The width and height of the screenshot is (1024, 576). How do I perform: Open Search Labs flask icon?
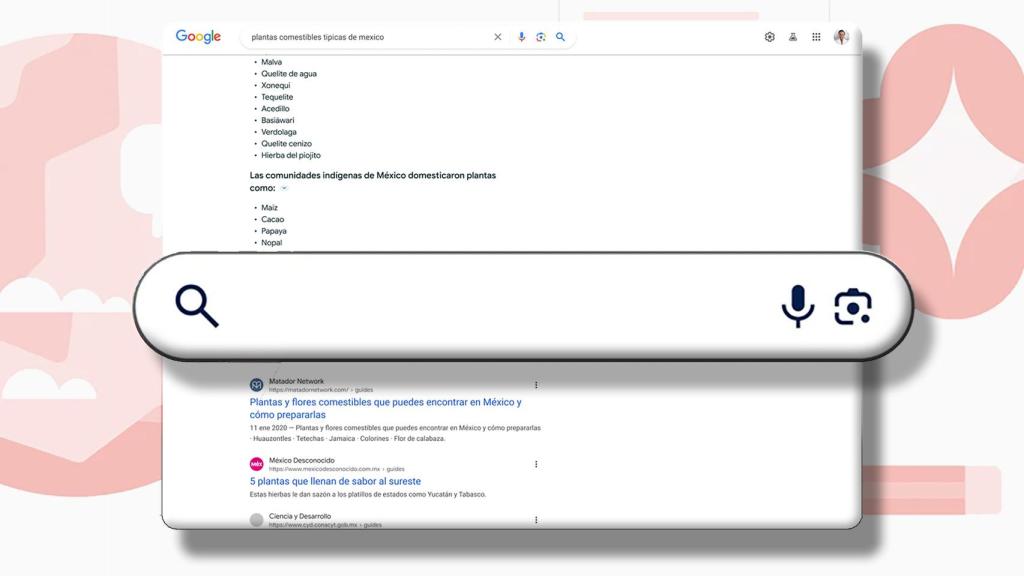pos(793,37)
